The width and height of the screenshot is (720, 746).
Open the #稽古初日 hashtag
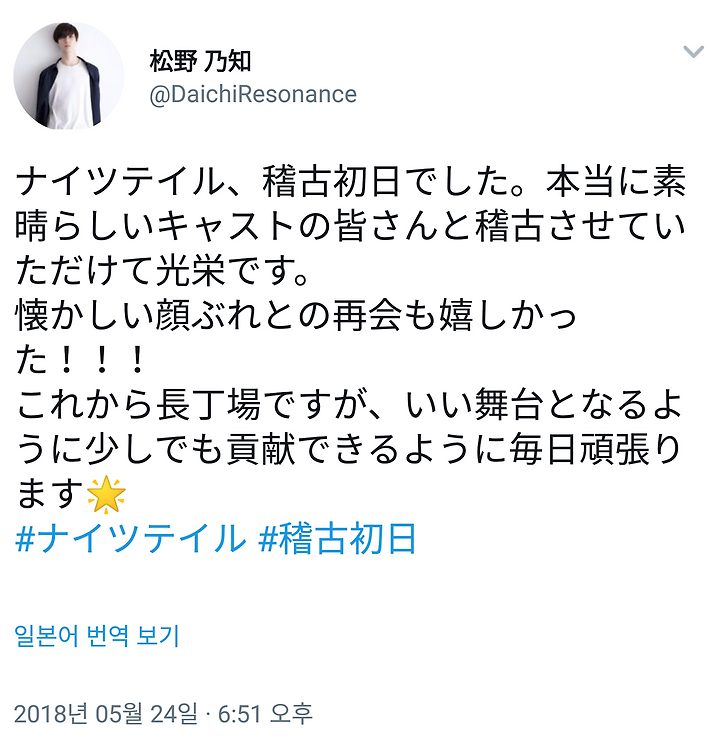337,539
